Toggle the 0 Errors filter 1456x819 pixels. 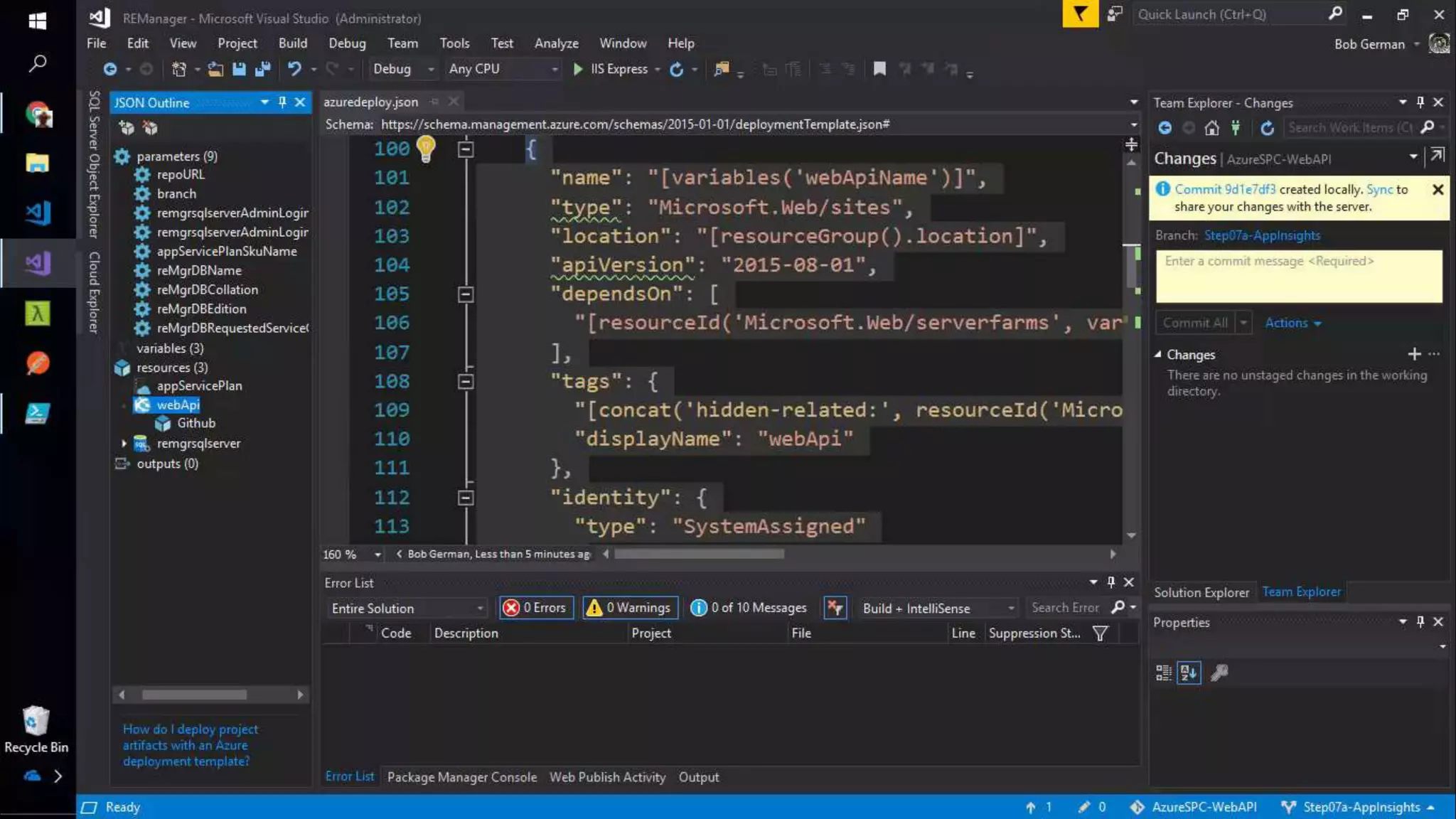click(x=536, y=608)
